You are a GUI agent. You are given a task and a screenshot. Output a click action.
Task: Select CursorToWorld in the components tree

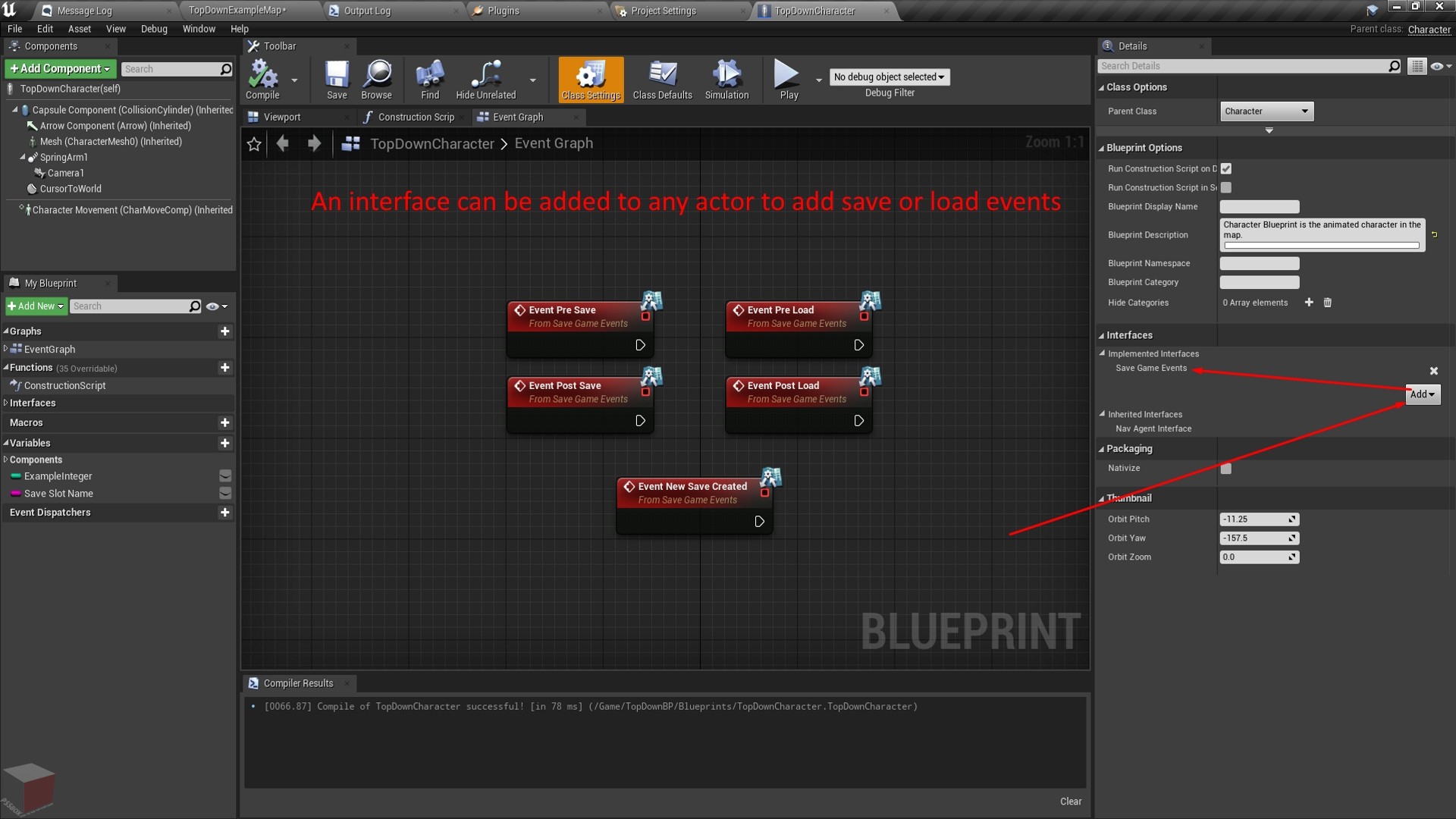pyautogui.click(x=71, y=189)
